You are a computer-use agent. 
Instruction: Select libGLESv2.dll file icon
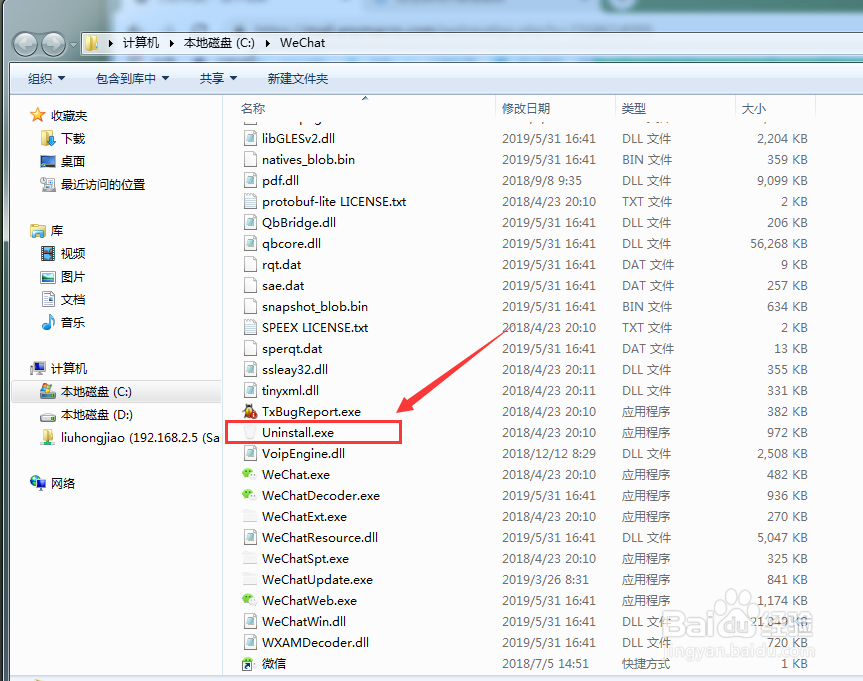[x=250, y=138]
